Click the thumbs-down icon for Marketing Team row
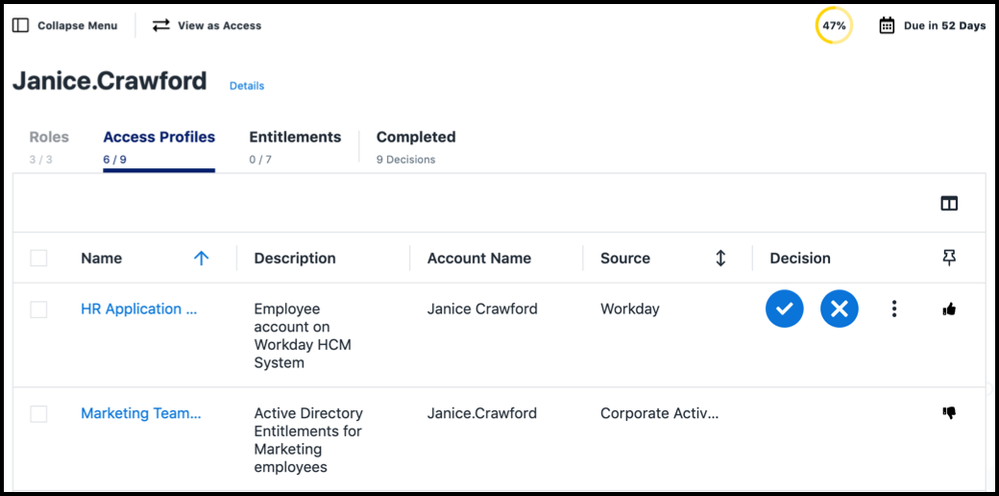Image resolution: width=999 pixels, height=496 pixels. pyautogui.click(x=949, y=413)
